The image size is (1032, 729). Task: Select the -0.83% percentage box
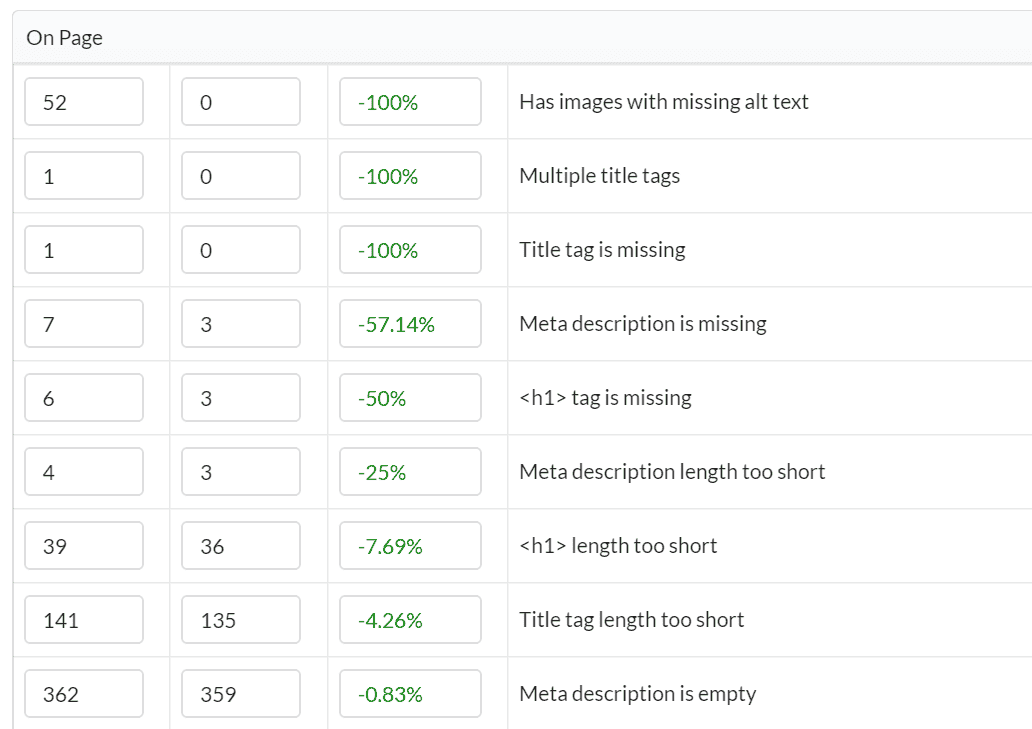click(x=409, y=693)
